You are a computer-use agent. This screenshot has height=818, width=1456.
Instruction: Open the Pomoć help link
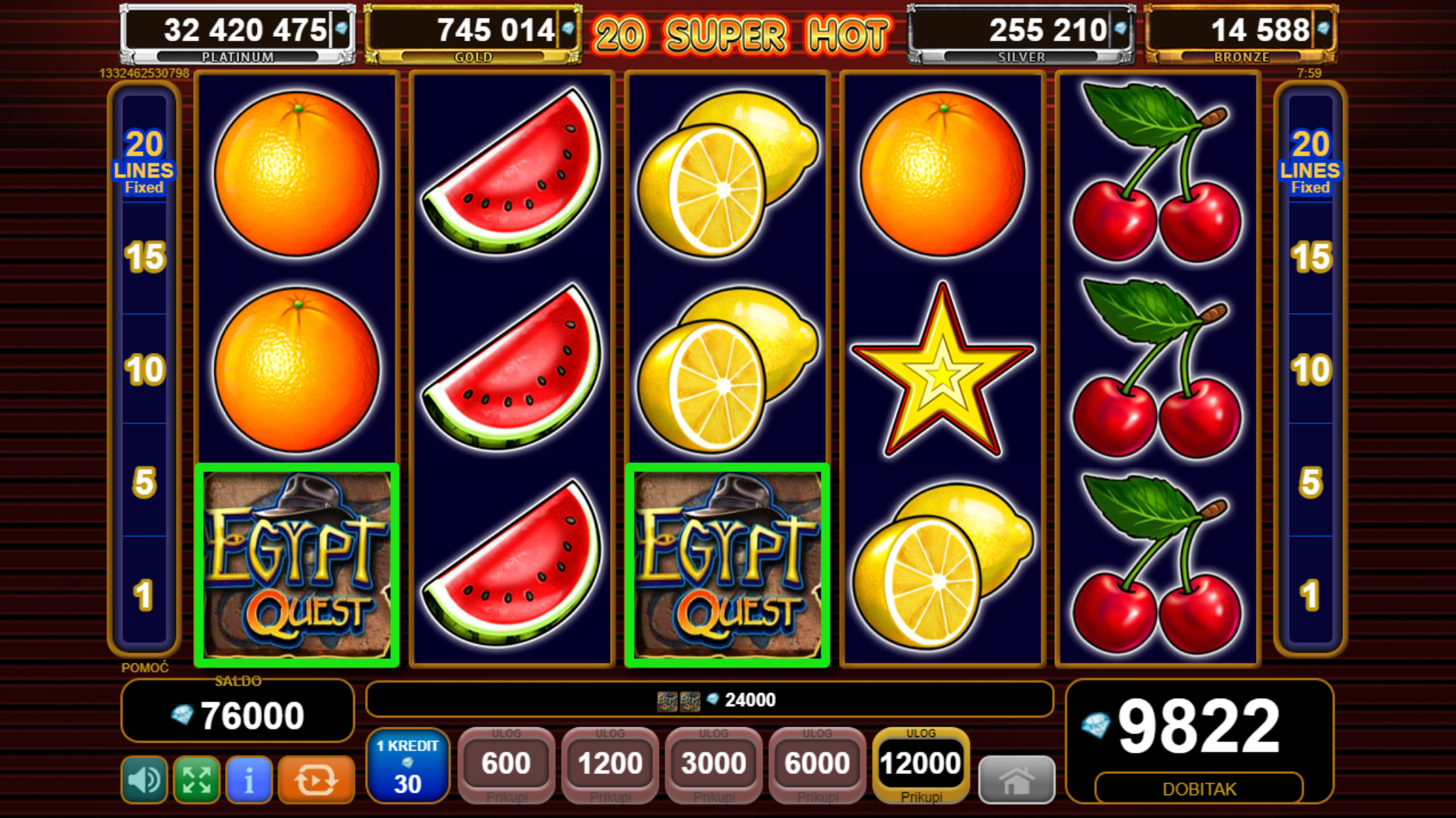pos(145,667)
